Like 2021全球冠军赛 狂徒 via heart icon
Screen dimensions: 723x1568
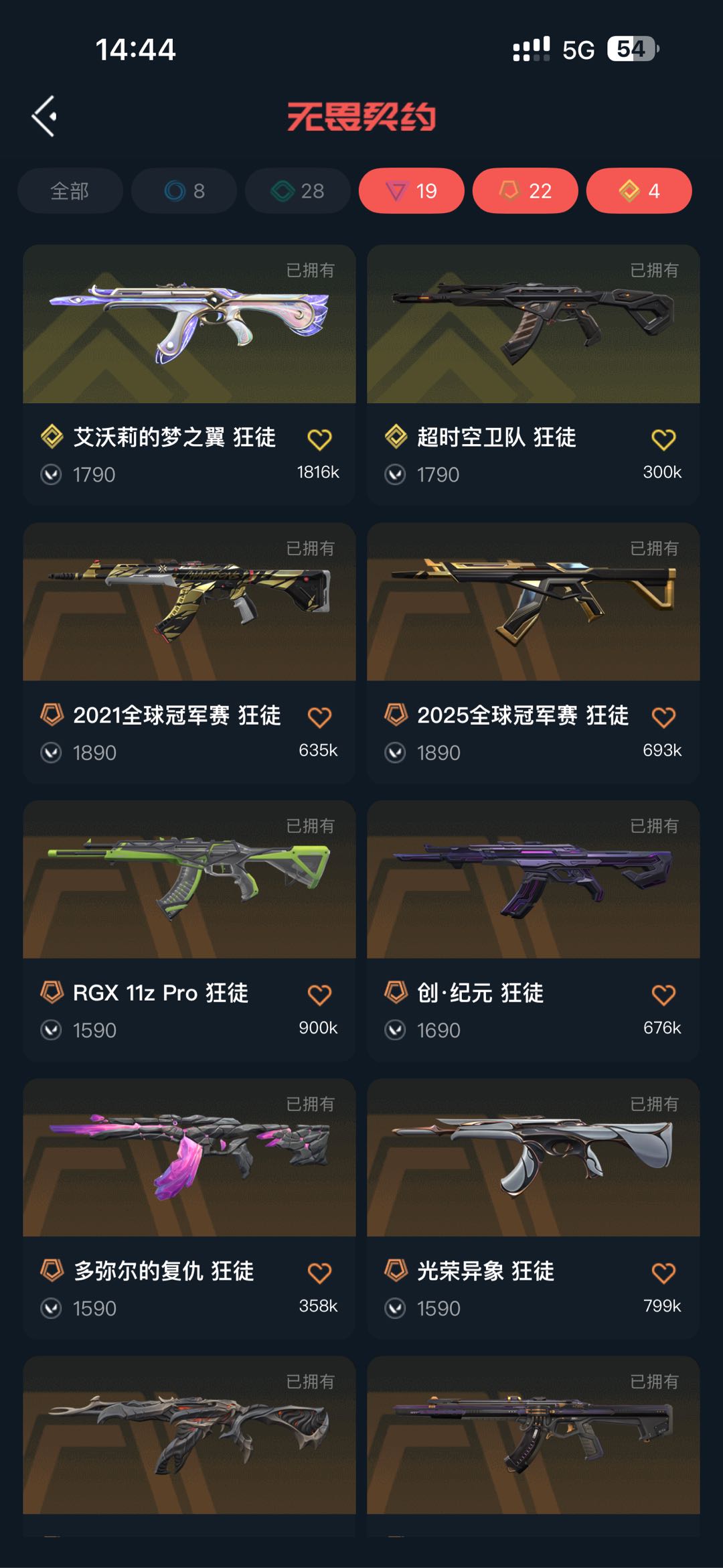coord(319,717)
